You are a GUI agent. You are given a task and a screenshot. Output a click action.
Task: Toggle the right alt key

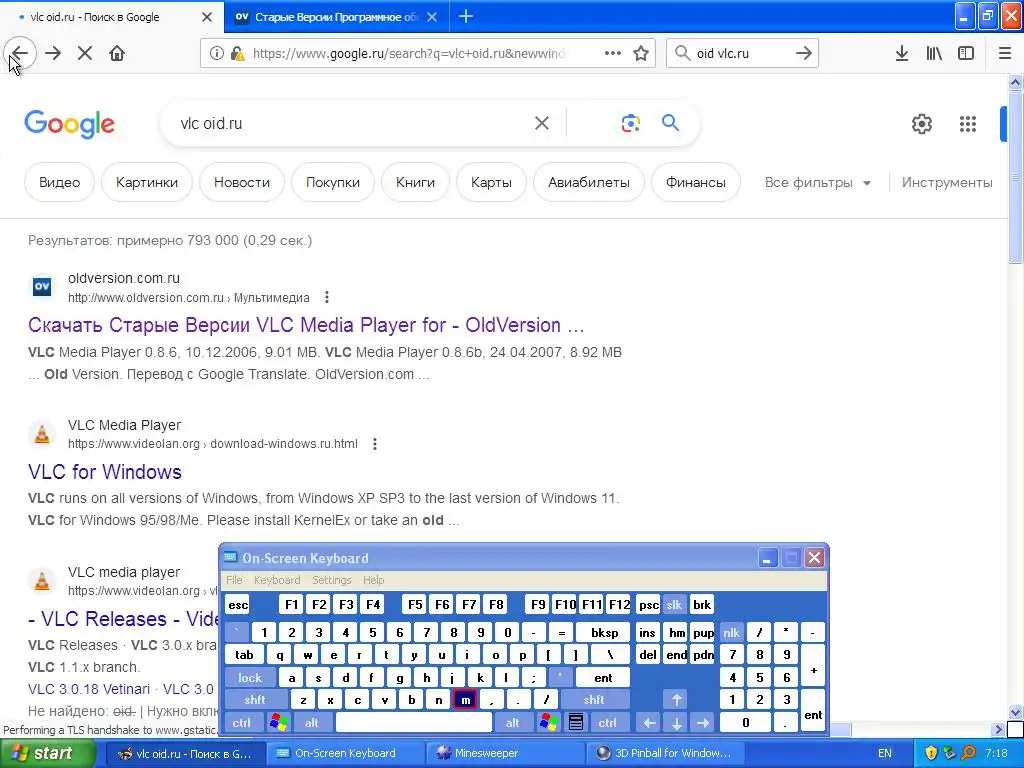513,723
